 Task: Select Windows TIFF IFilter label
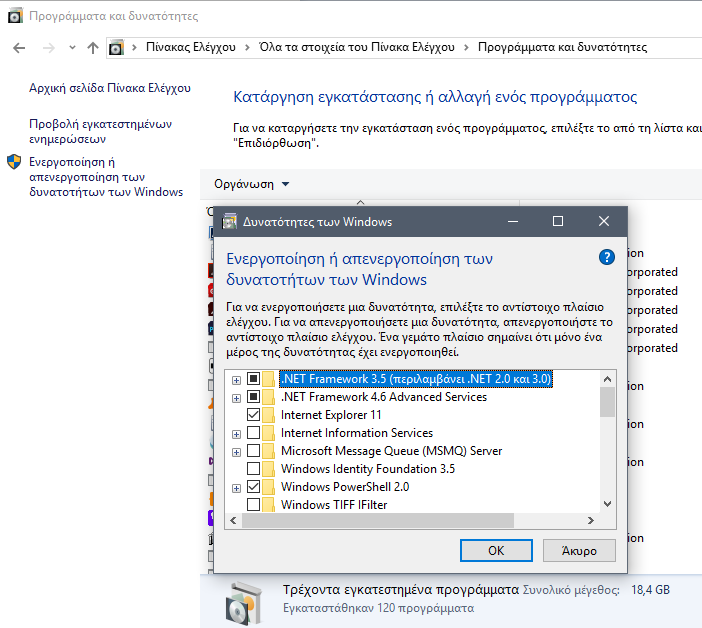(x=334, y=504)
